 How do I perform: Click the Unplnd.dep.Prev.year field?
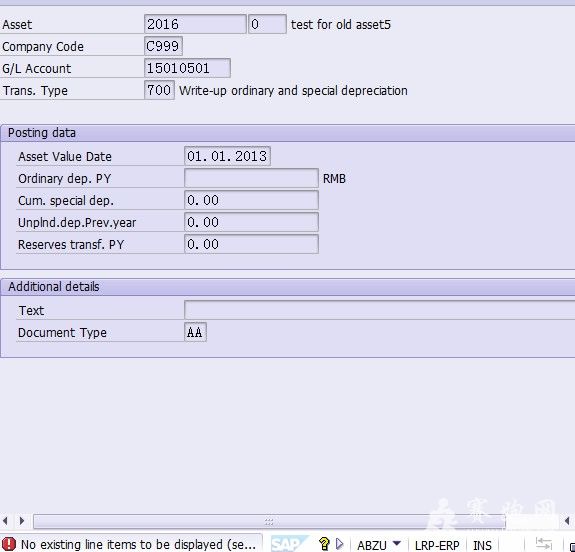(251, 222)
